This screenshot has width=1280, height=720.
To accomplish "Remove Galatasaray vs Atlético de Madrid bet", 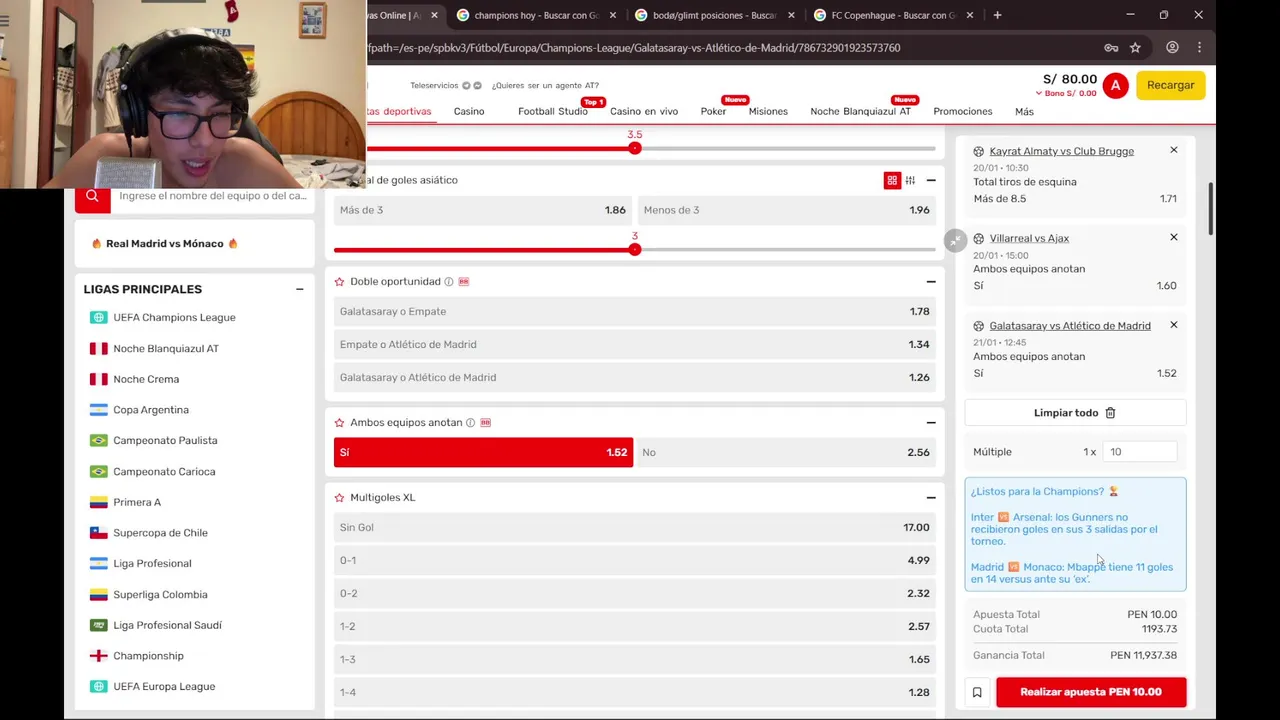I will click(x=1173, y=325).
